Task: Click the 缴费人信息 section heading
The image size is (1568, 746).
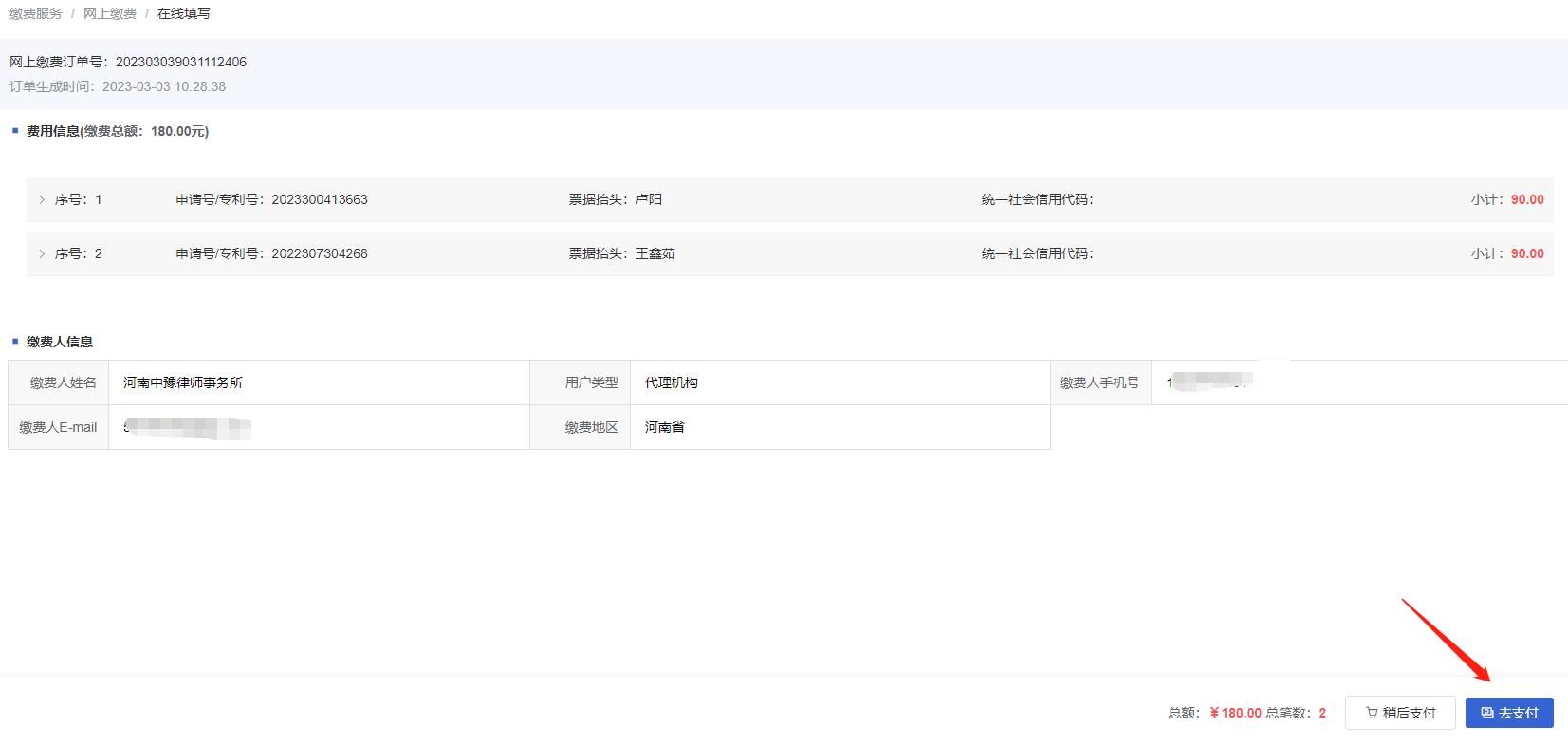Action: pos(60,342)
